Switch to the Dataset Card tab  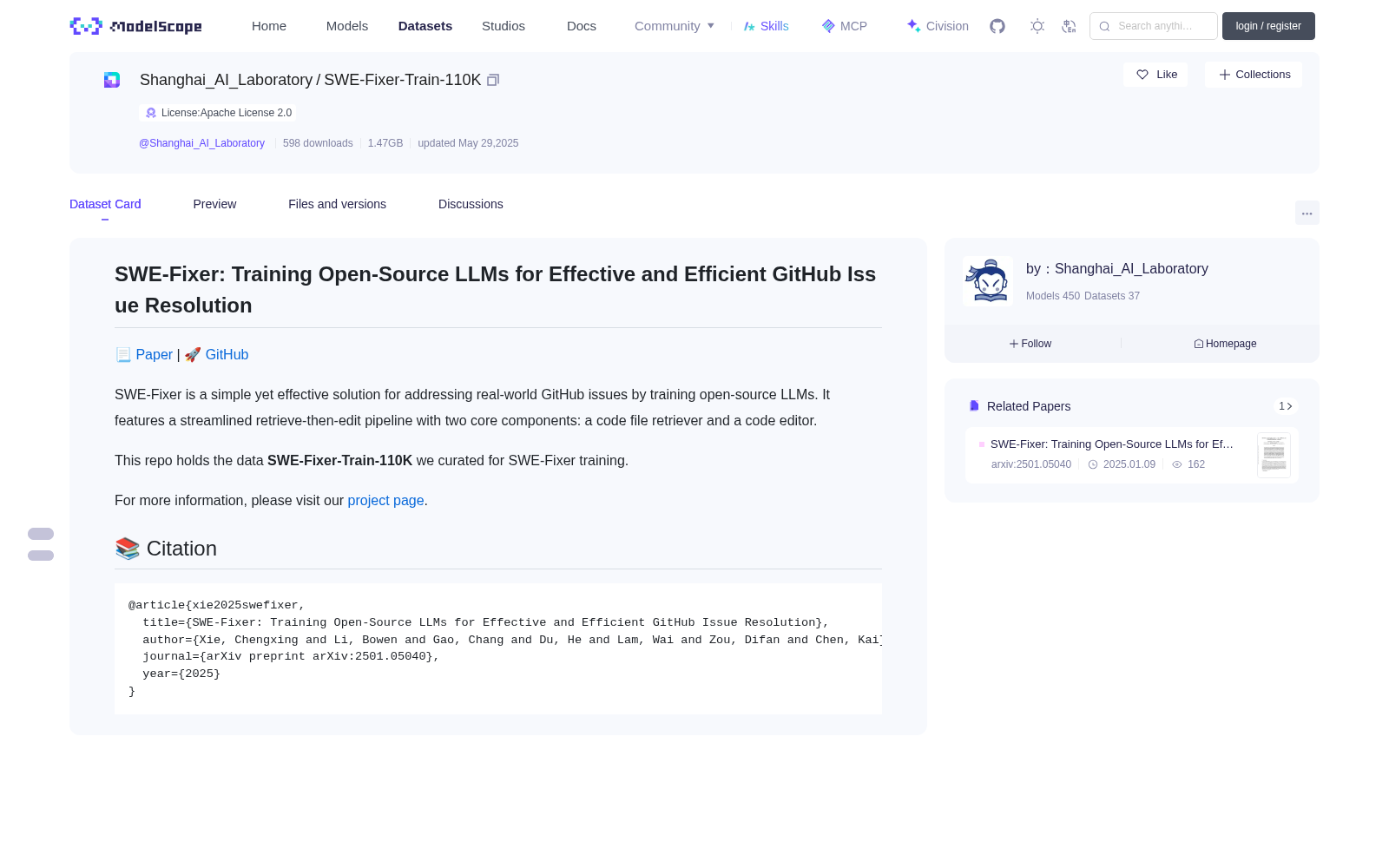105,204
